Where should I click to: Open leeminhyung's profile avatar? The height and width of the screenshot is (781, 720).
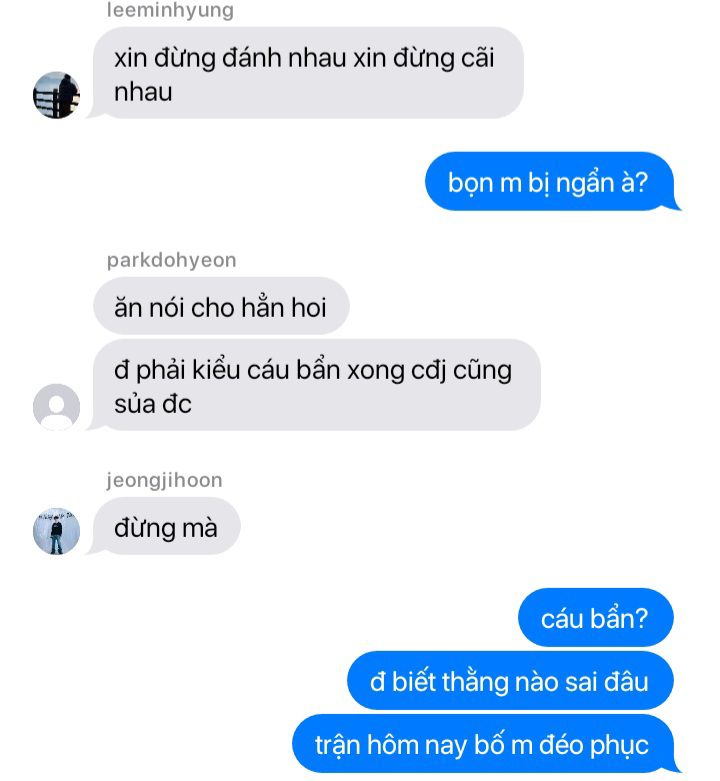point(56,95)
